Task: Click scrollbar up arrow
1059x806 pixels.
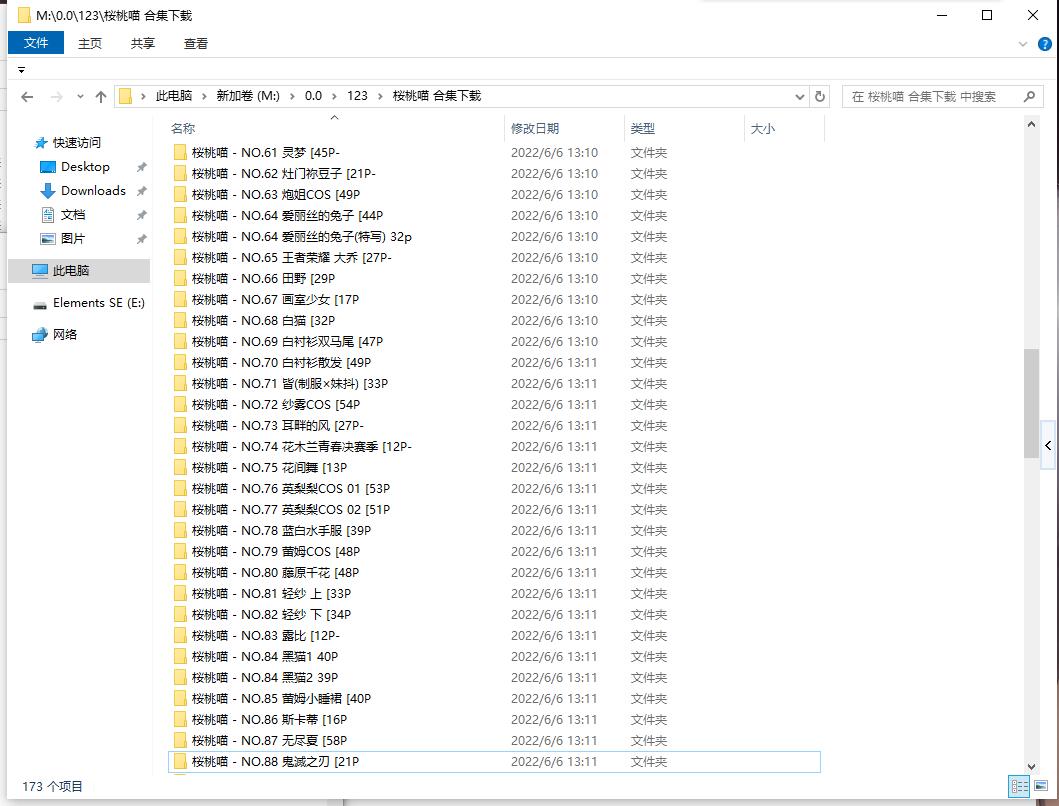Action: [x=1031, y=124]
